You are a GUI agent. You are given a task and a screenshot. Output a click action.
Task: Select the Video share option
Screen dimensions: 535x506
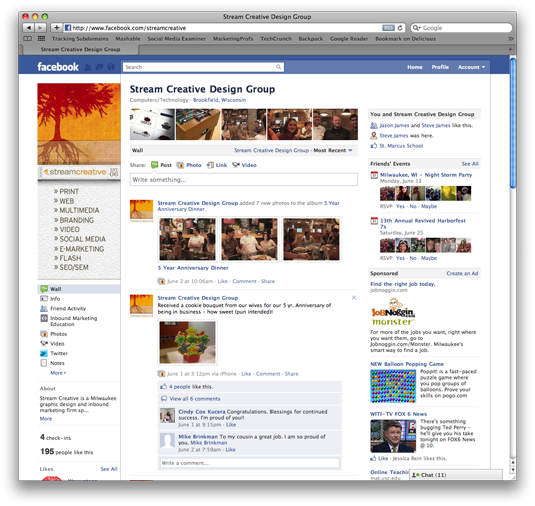coord(244,165)
